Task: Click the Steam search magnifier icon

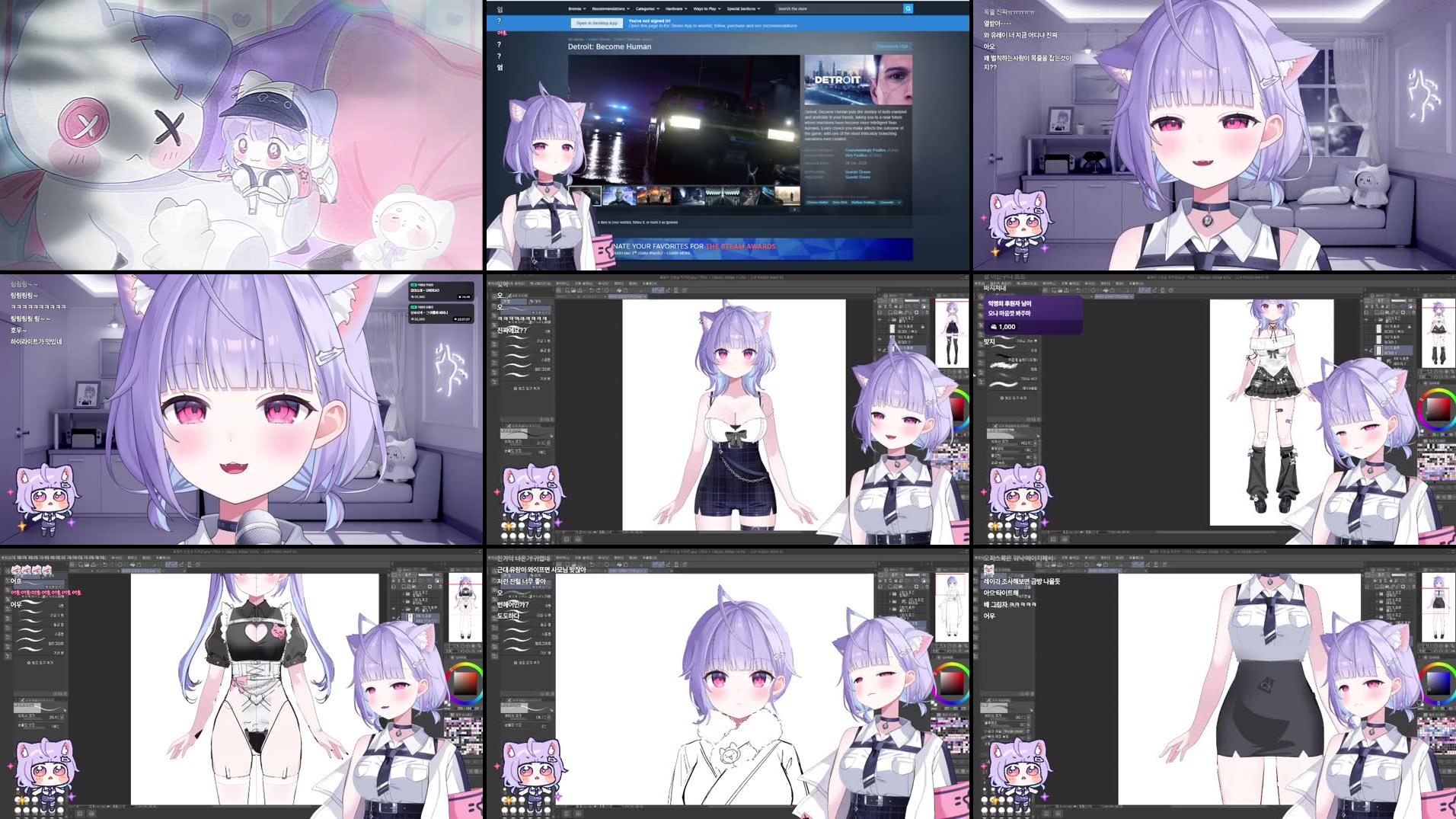Action: tap(908, 8)
